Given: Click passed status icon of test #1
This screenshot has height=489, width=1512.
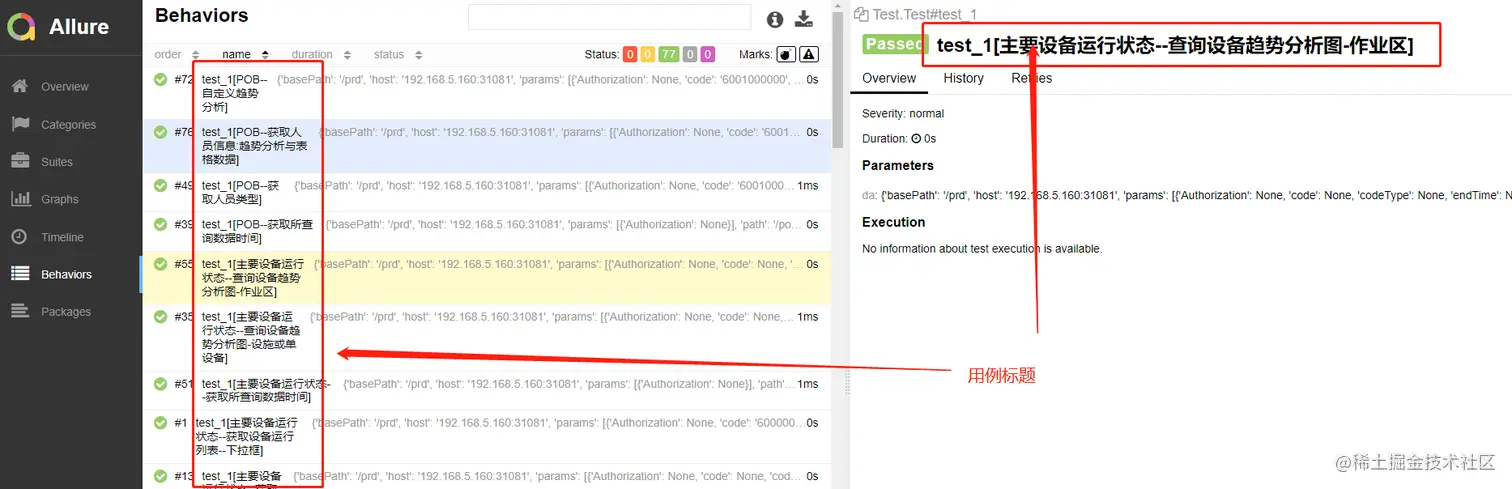Looking at the screenshot, I should (160, 423).
